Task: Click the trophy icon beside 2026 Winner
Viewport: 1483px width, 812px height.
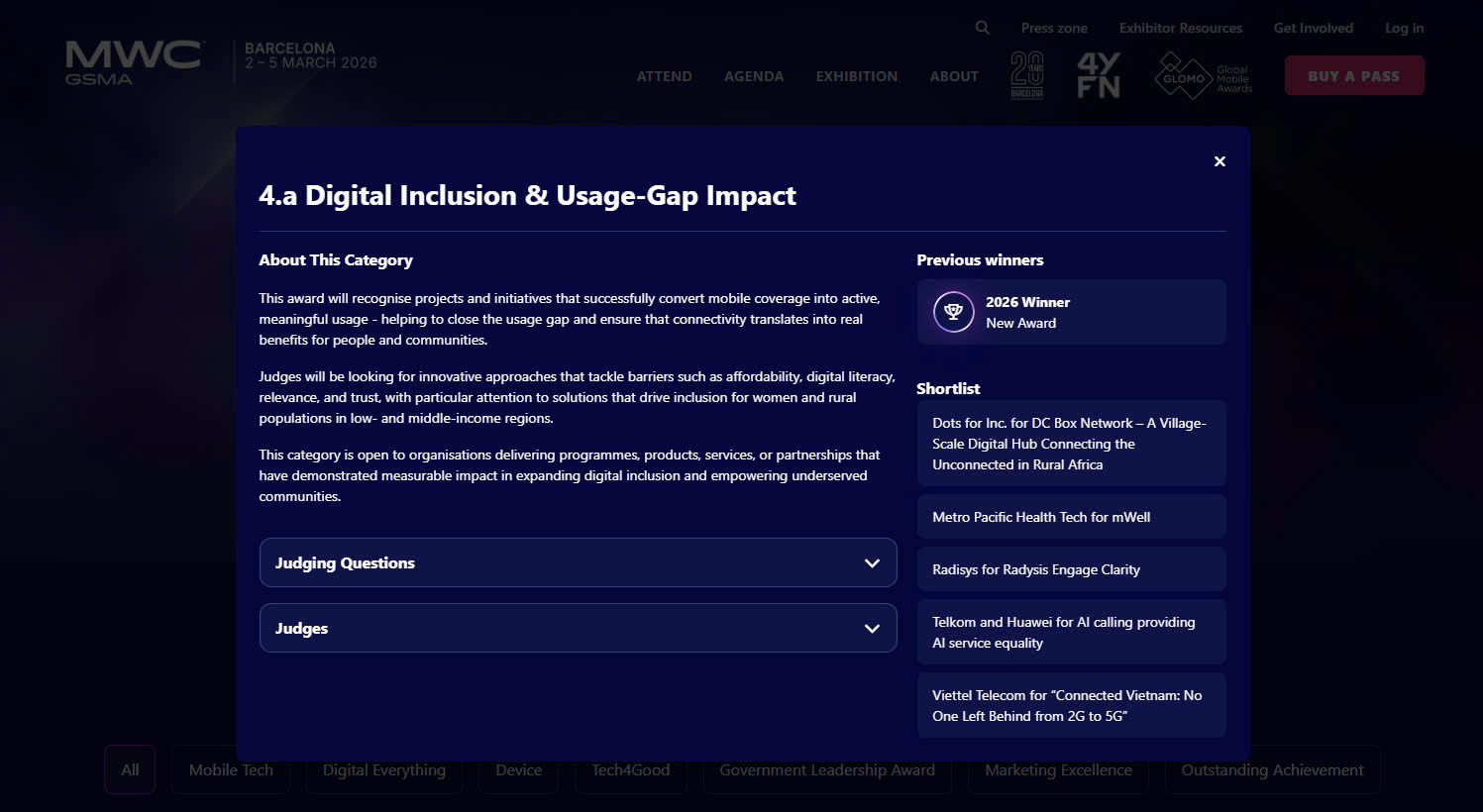Action: (x=953, y=312)
